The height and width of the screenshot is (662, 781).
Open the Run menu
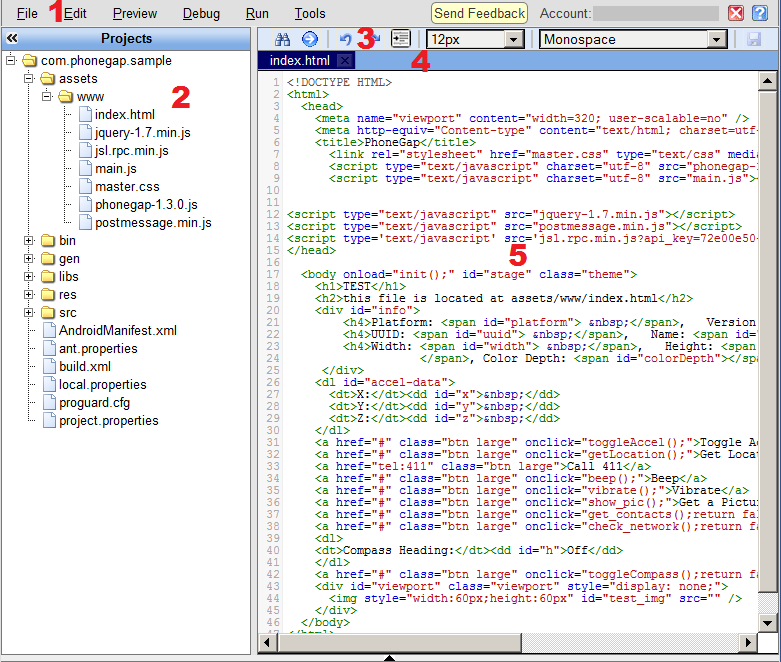point(257,13)
